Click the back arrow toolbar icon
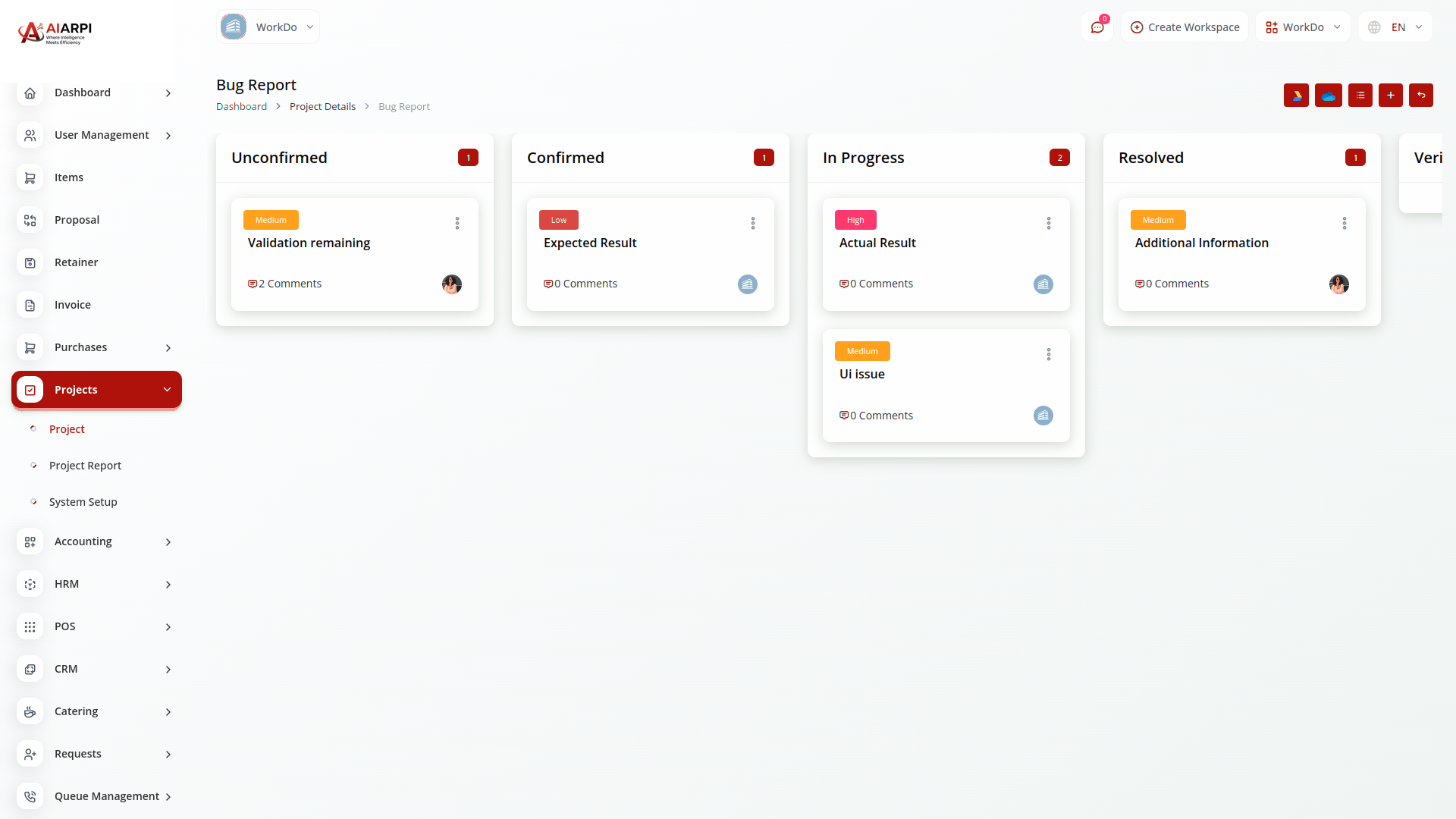 [x=1420, y=96]
